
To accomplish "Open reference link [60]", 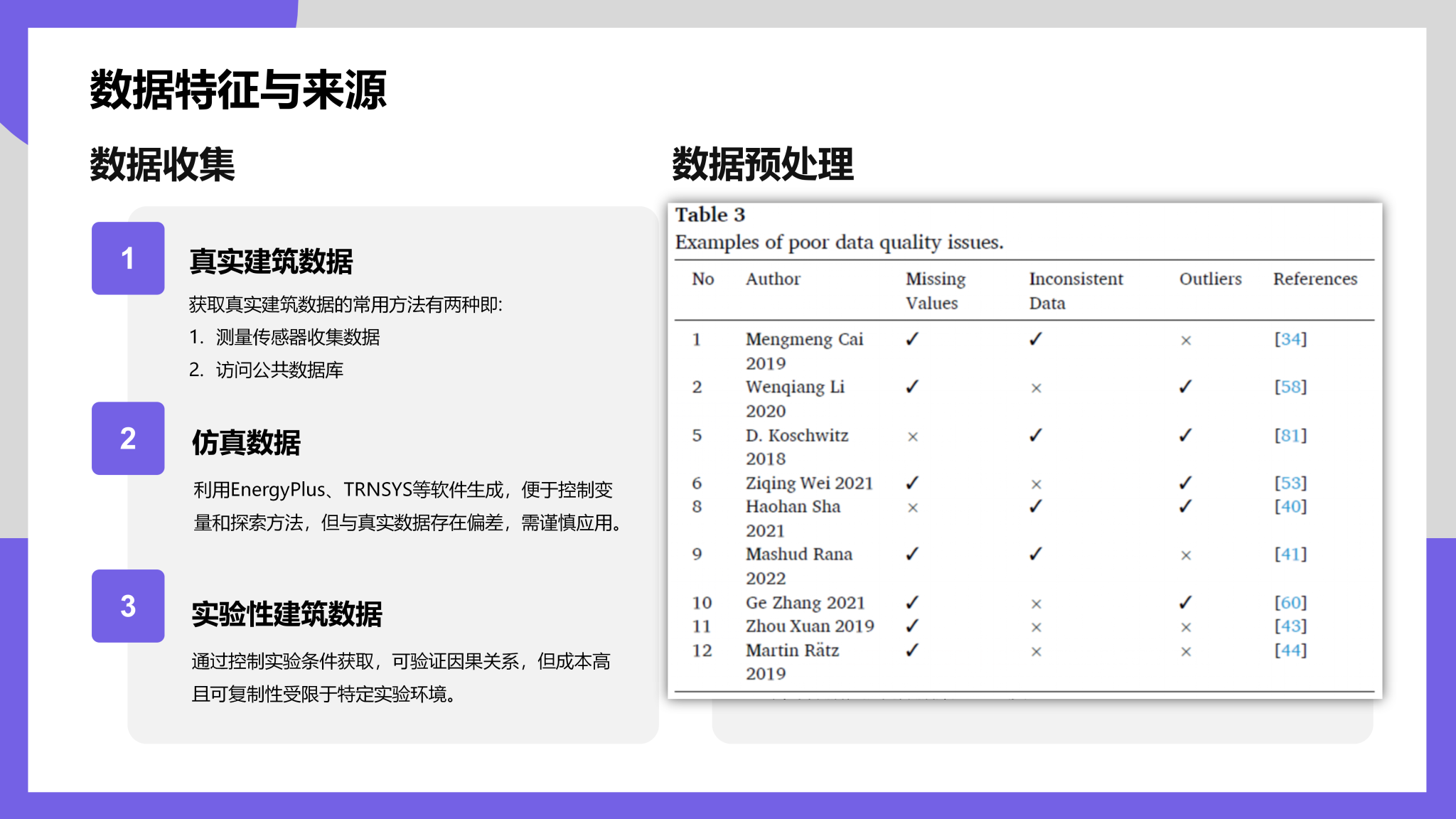I will coord(1290,602).
